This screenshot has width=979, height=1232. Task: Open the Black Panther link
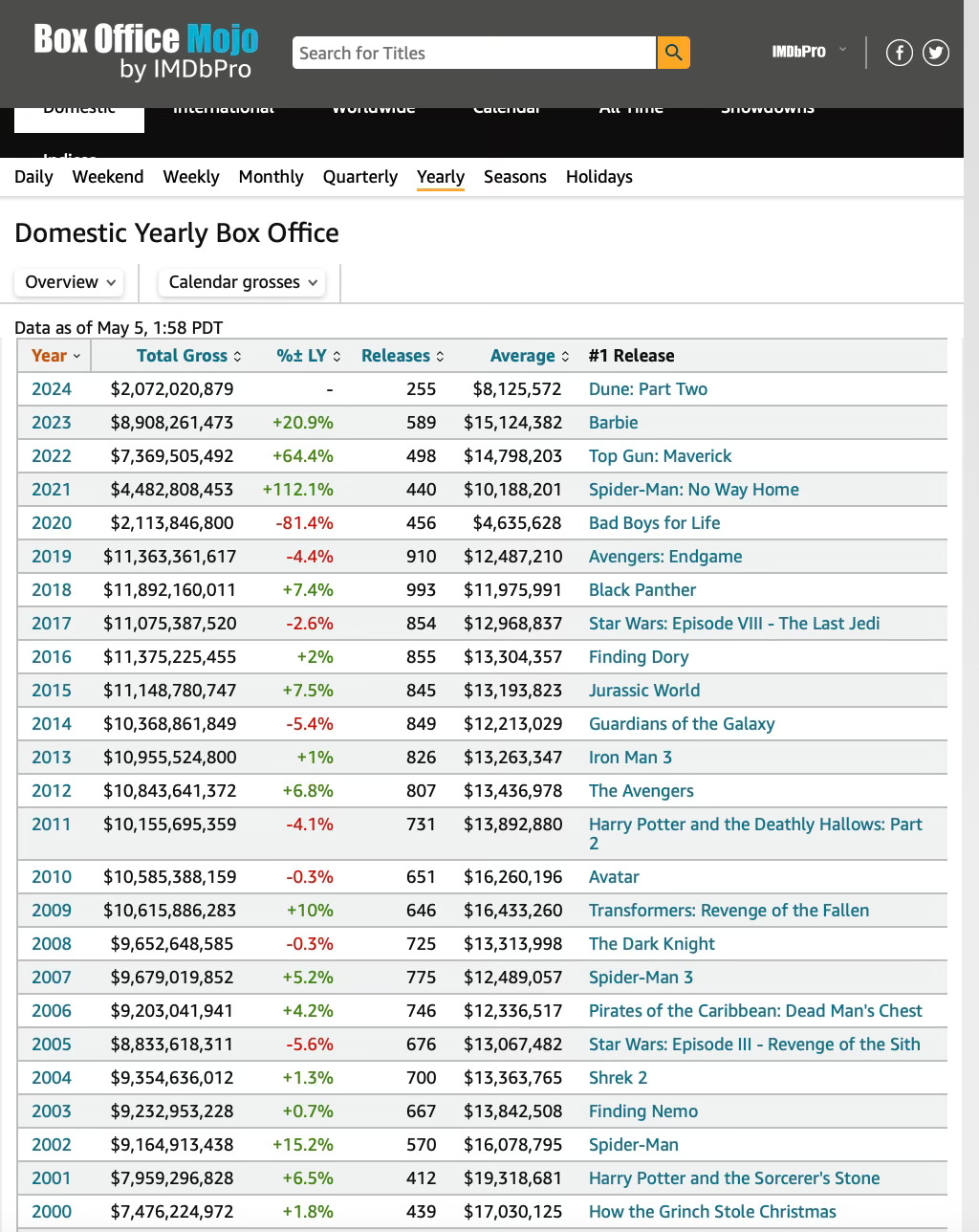[x=642, y=590]
